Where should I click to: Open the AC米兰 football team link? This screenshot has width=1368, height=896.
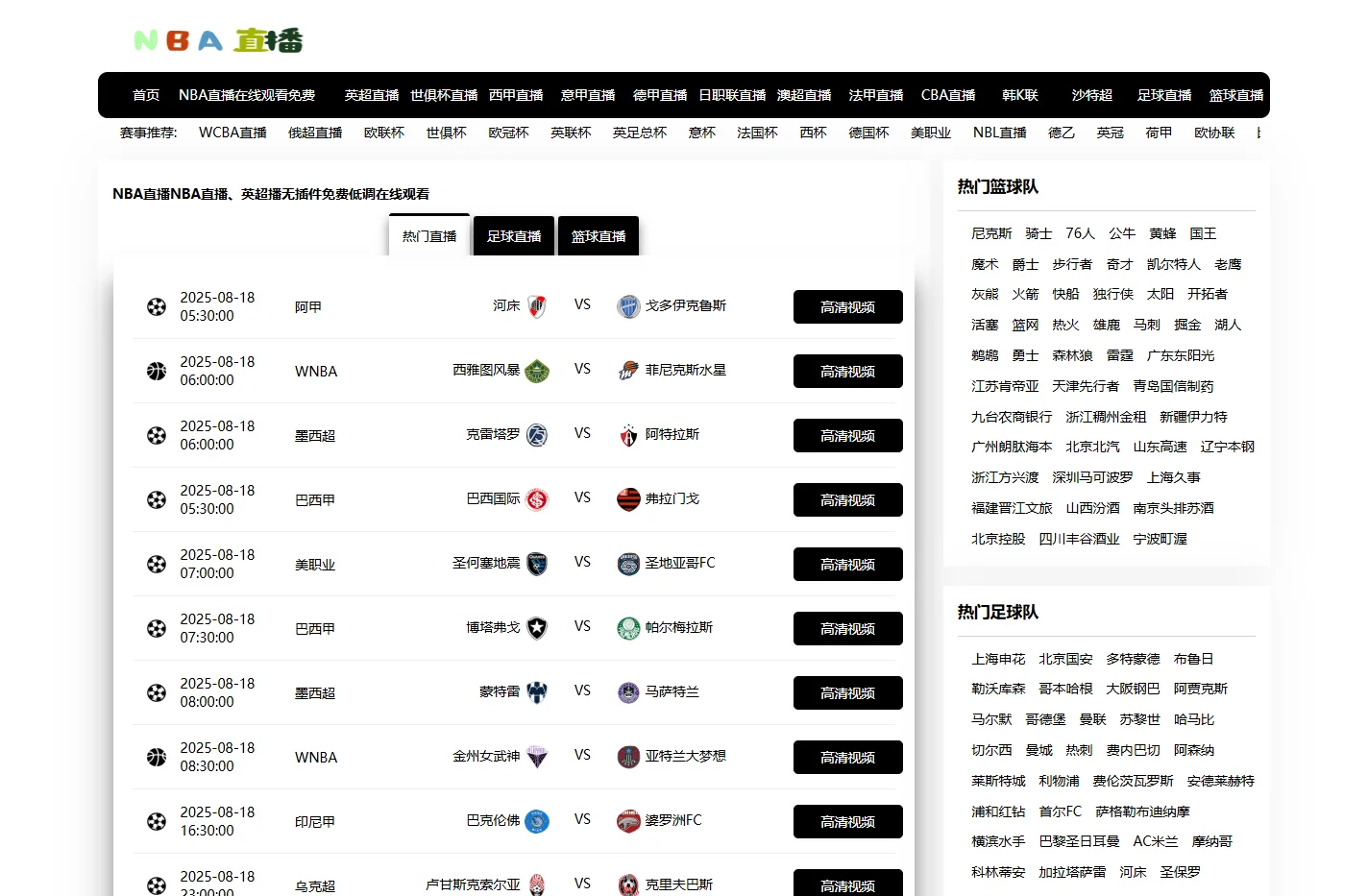(x=1156, y=841)
